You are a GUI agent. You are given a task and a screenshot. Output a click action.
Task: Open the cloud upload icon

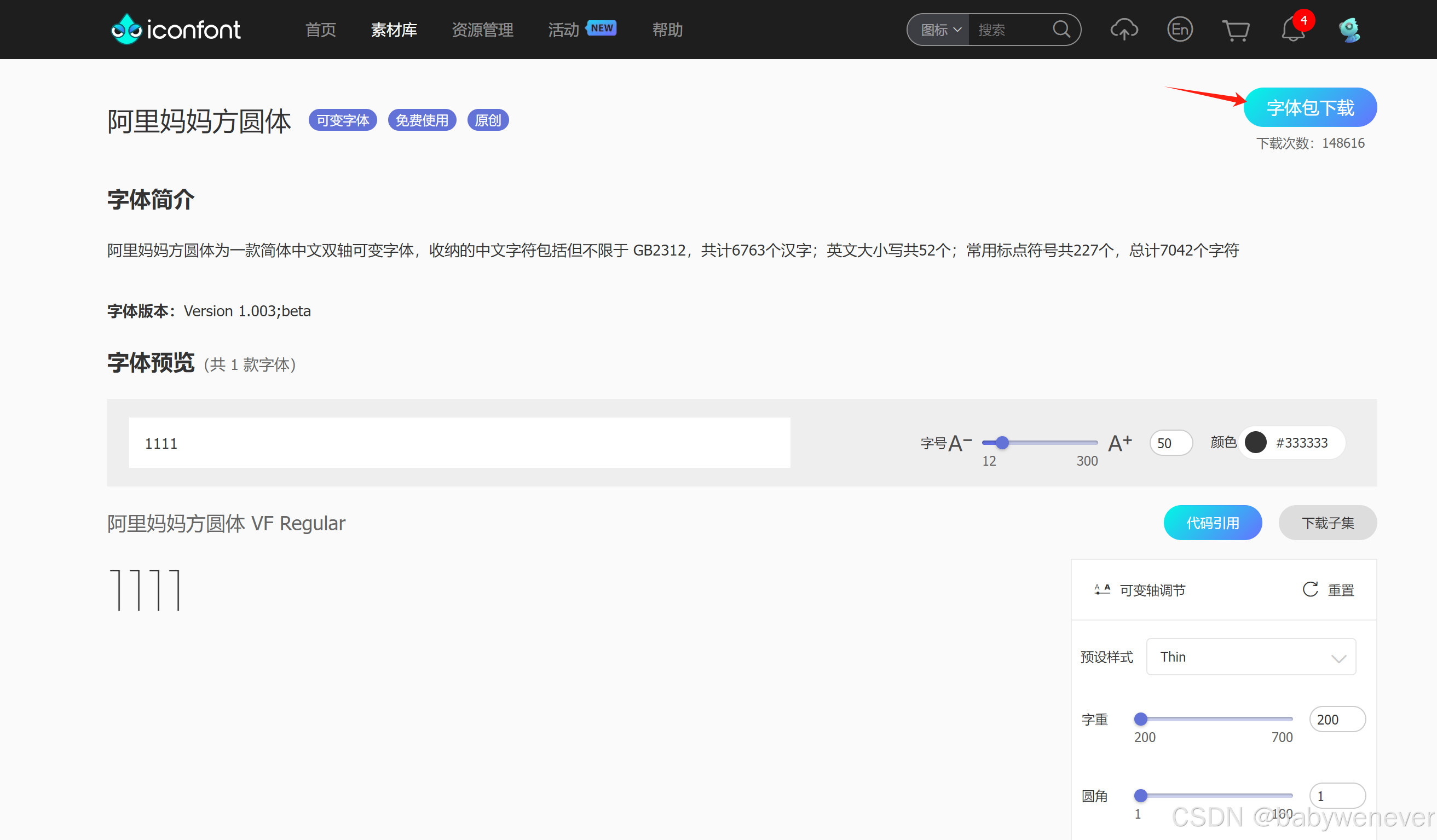point(1123,30)
